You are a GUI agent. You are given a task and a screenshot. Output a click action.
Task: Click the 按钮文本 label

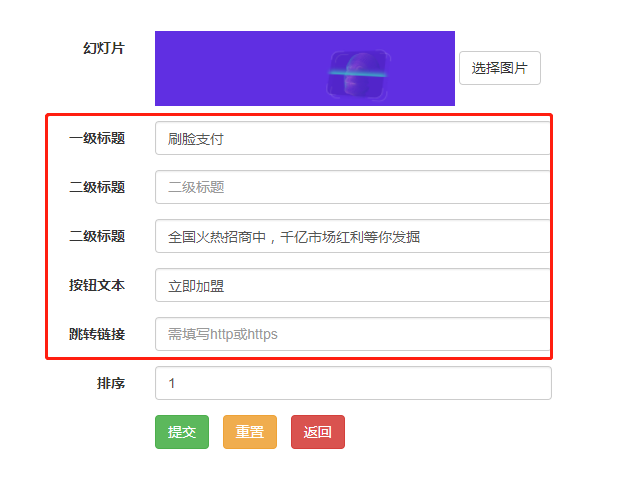[97, 285]
